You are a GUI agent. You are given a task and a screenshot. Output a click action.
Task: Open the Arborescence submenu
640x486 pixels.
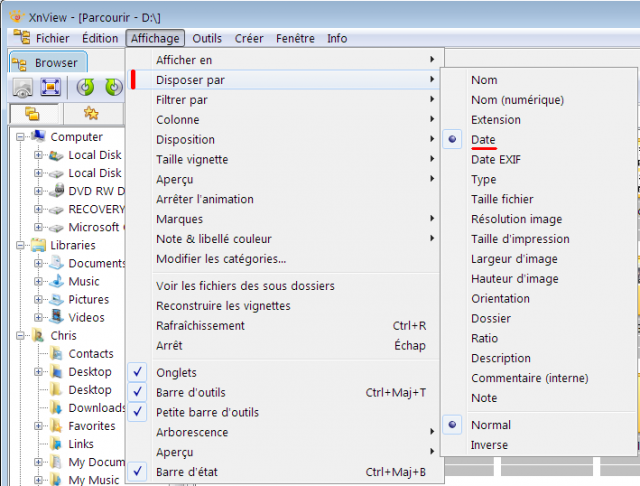click(284, 432)
